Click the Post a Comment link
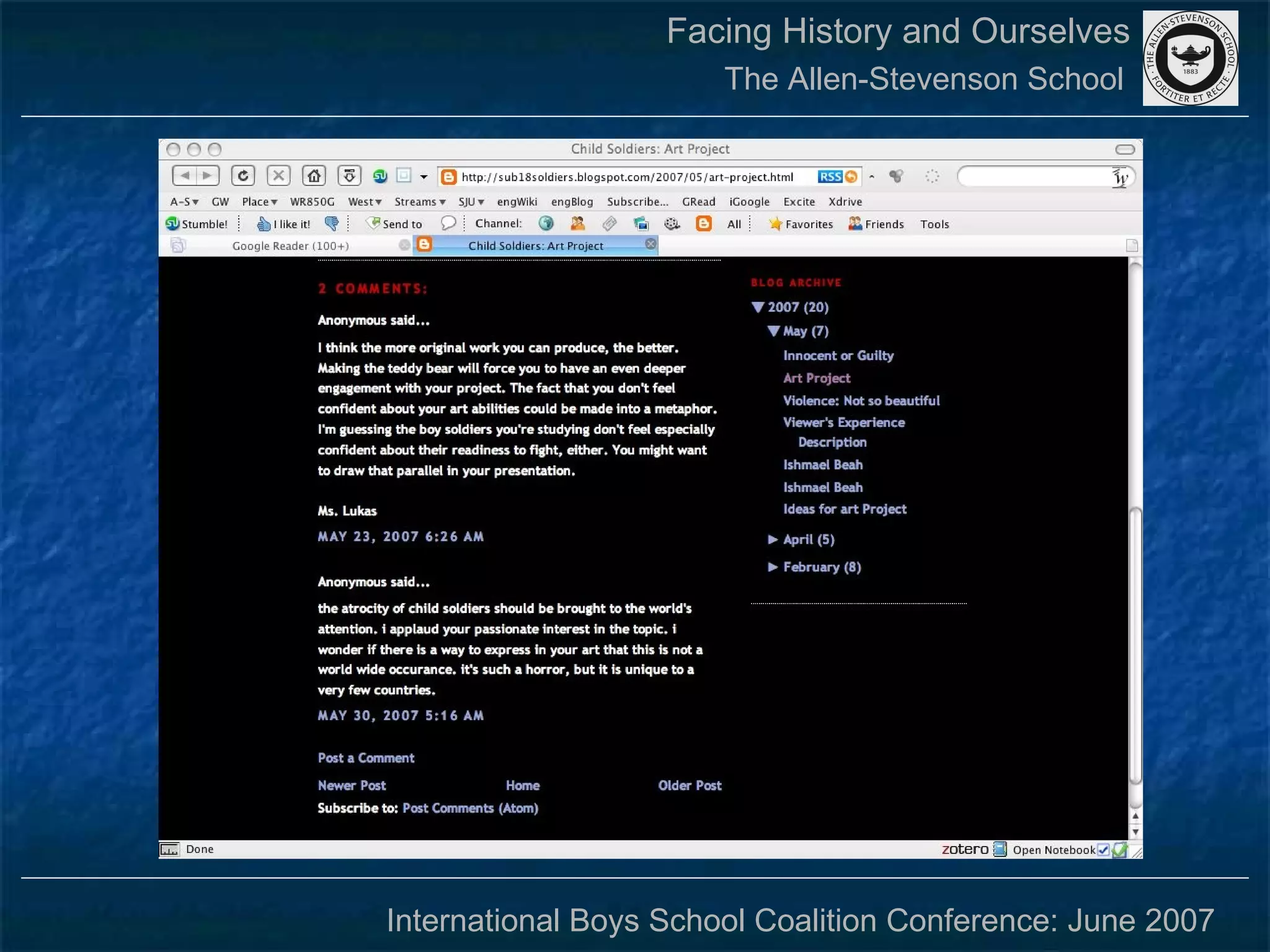Screen dimensions: 1270x952 366,758
